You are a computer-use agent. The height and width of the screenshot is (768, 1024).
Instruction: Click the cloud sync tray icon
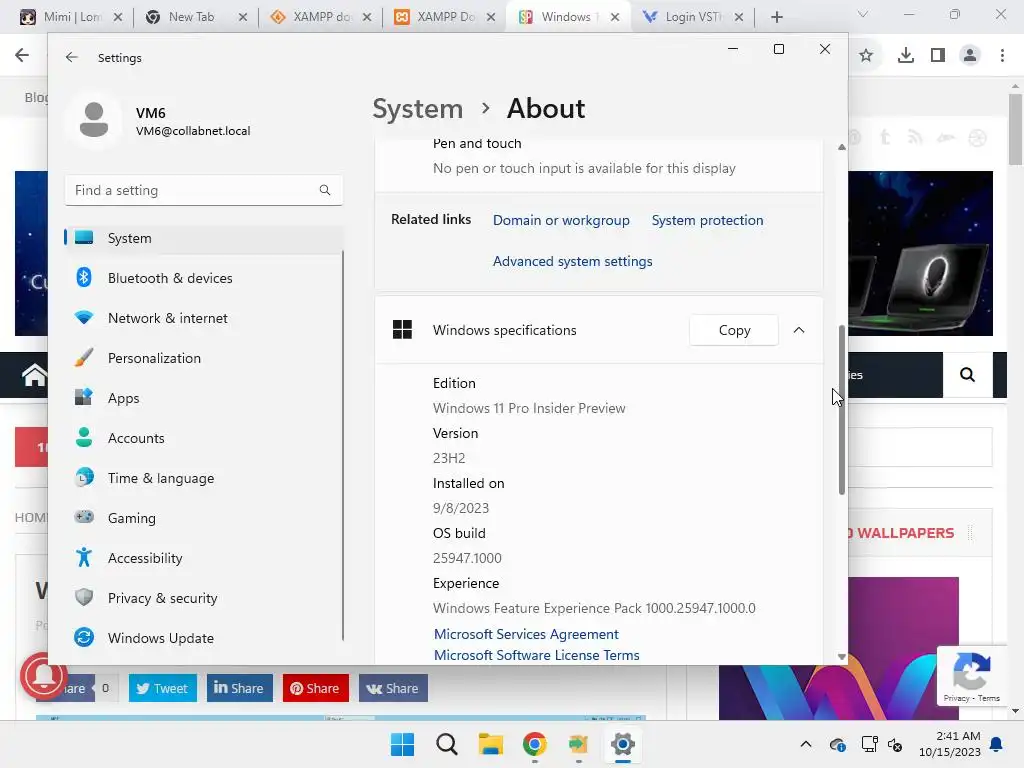(837, 744)
